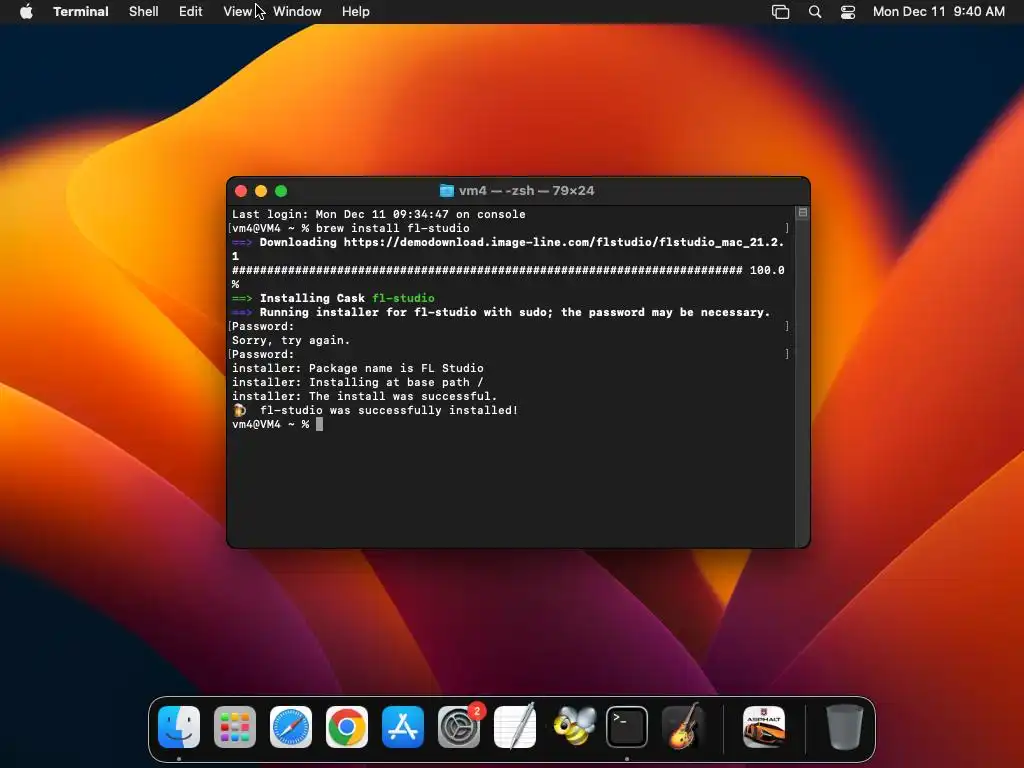Screen dimensions: 1024x768
Task: Open the View menu
Action: click(x=237, y=12)
